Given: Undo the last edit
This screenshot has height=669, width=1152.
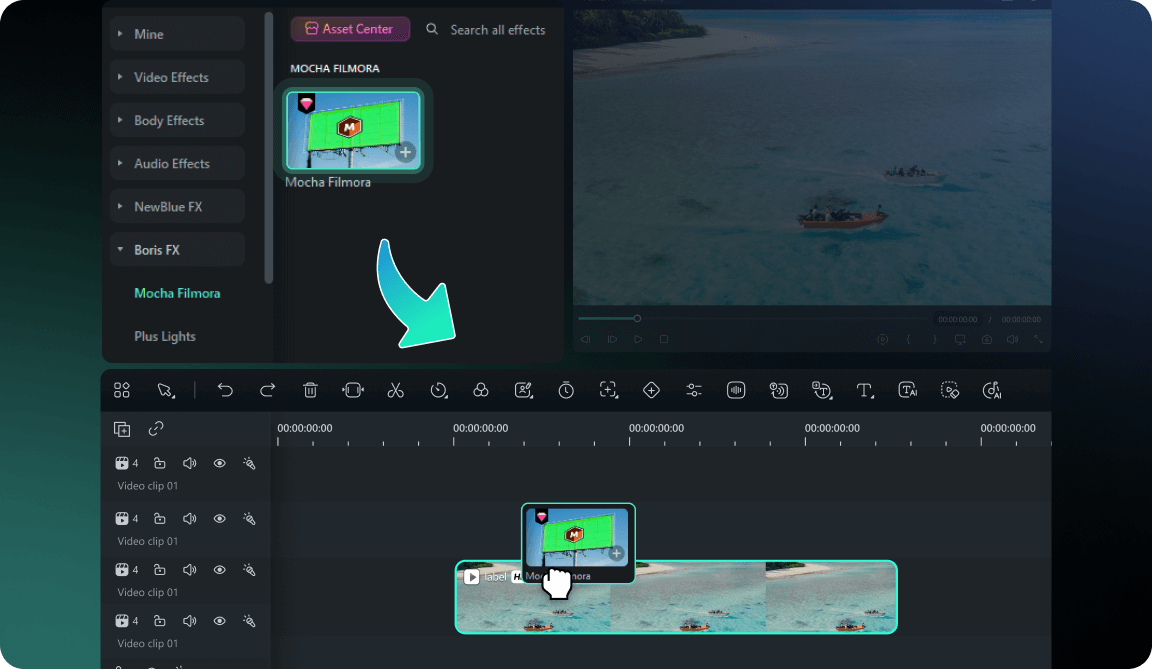Looking at the screenshot, I should (x=225, y=391).
